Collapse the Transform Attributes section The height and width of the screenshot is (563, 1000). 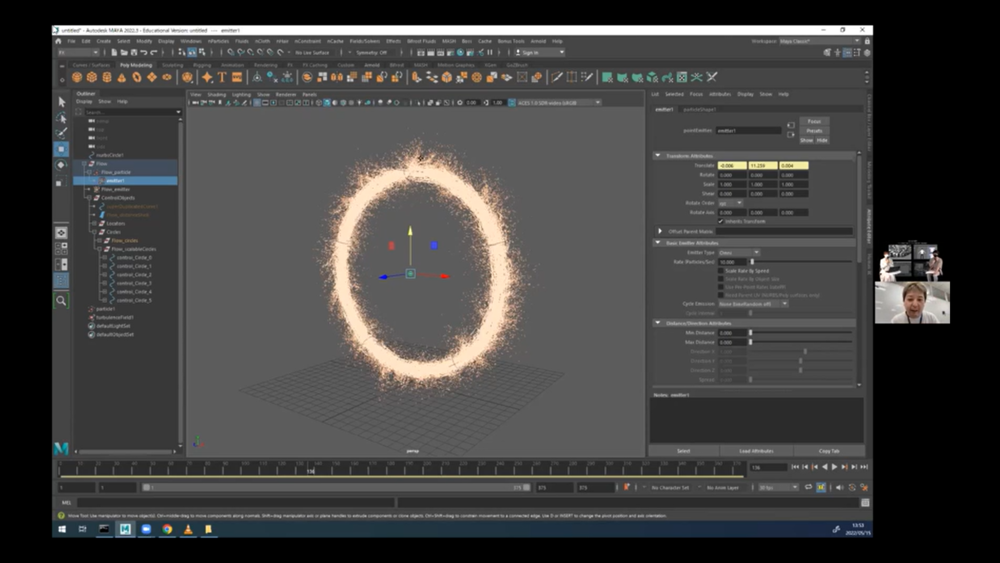(658, 155)
